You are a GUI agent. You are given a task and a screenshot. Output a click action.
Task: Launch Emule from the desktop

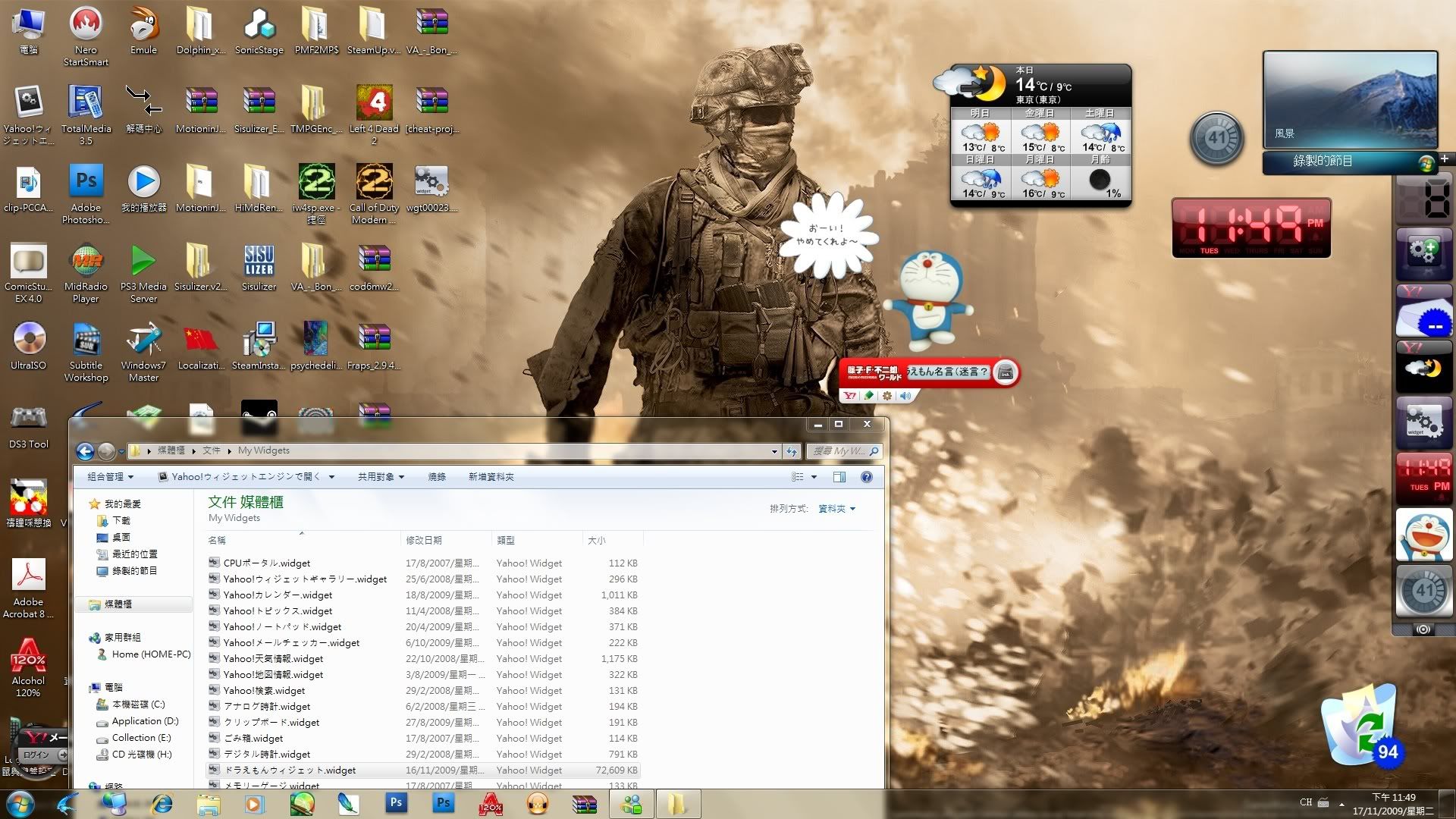pos(143,30)
